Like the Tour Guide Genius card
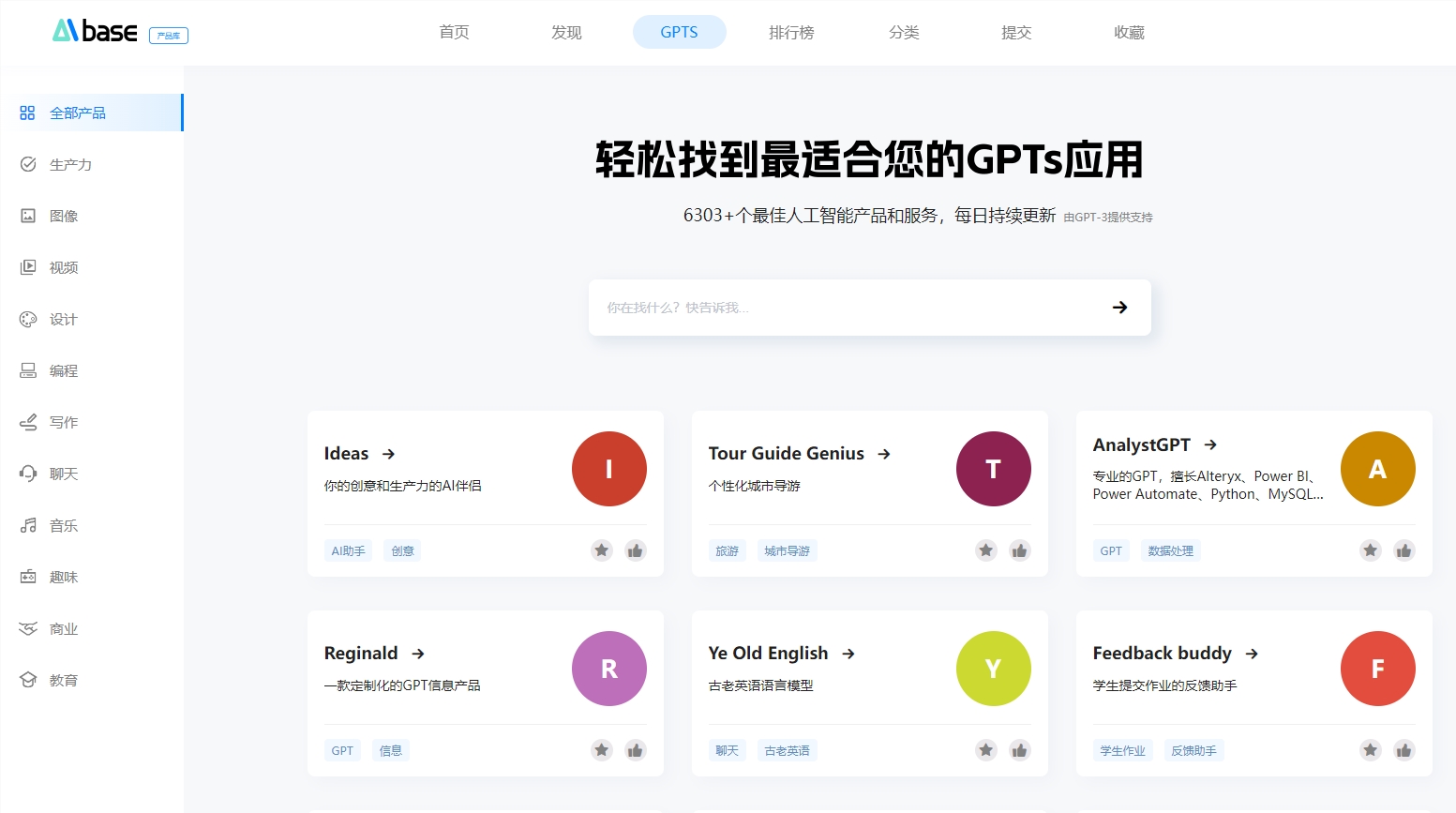 [1020, 550]
